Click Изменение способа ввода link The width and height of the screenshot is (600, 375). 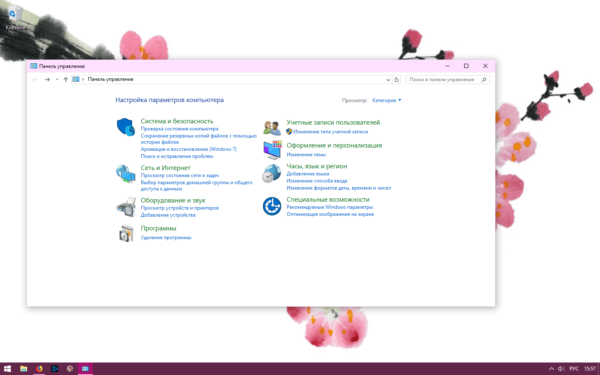317,181
